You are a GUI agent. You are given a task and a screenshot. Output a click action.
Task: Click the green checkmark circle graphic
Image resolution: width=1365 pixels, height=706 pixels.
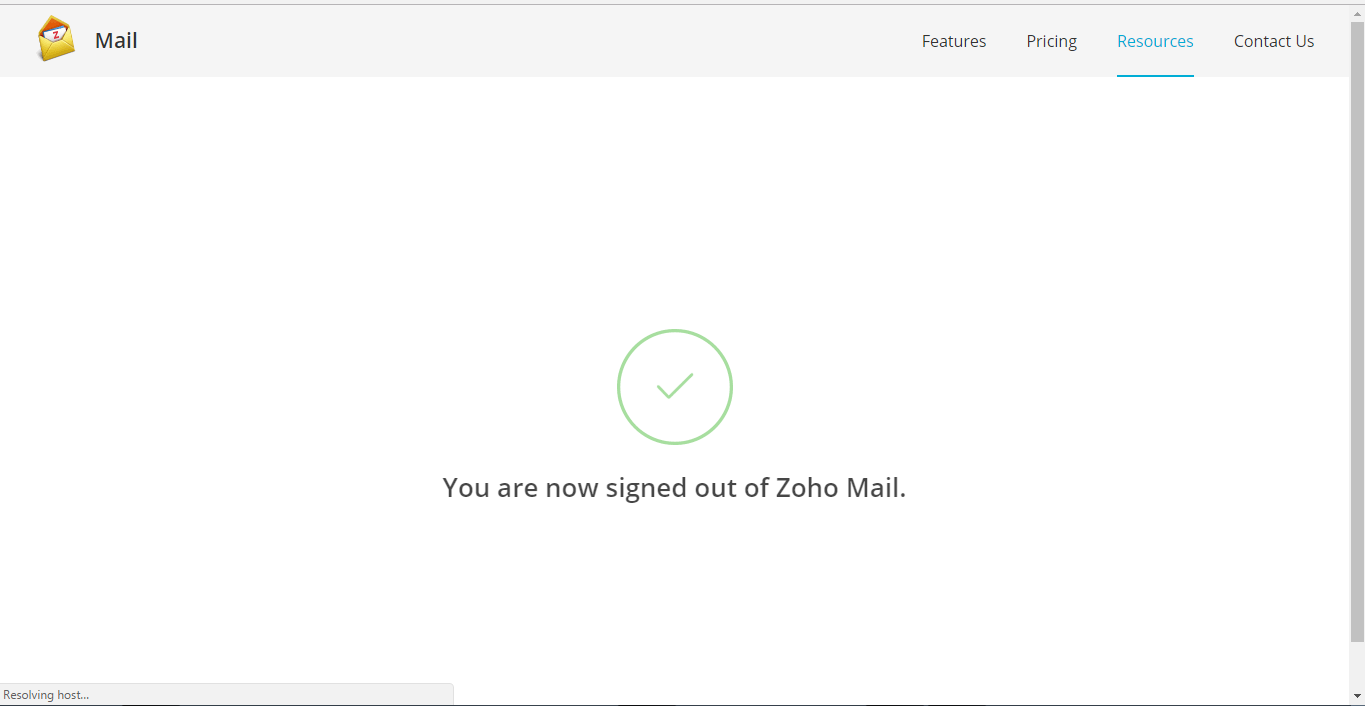[x=675, y=387]
